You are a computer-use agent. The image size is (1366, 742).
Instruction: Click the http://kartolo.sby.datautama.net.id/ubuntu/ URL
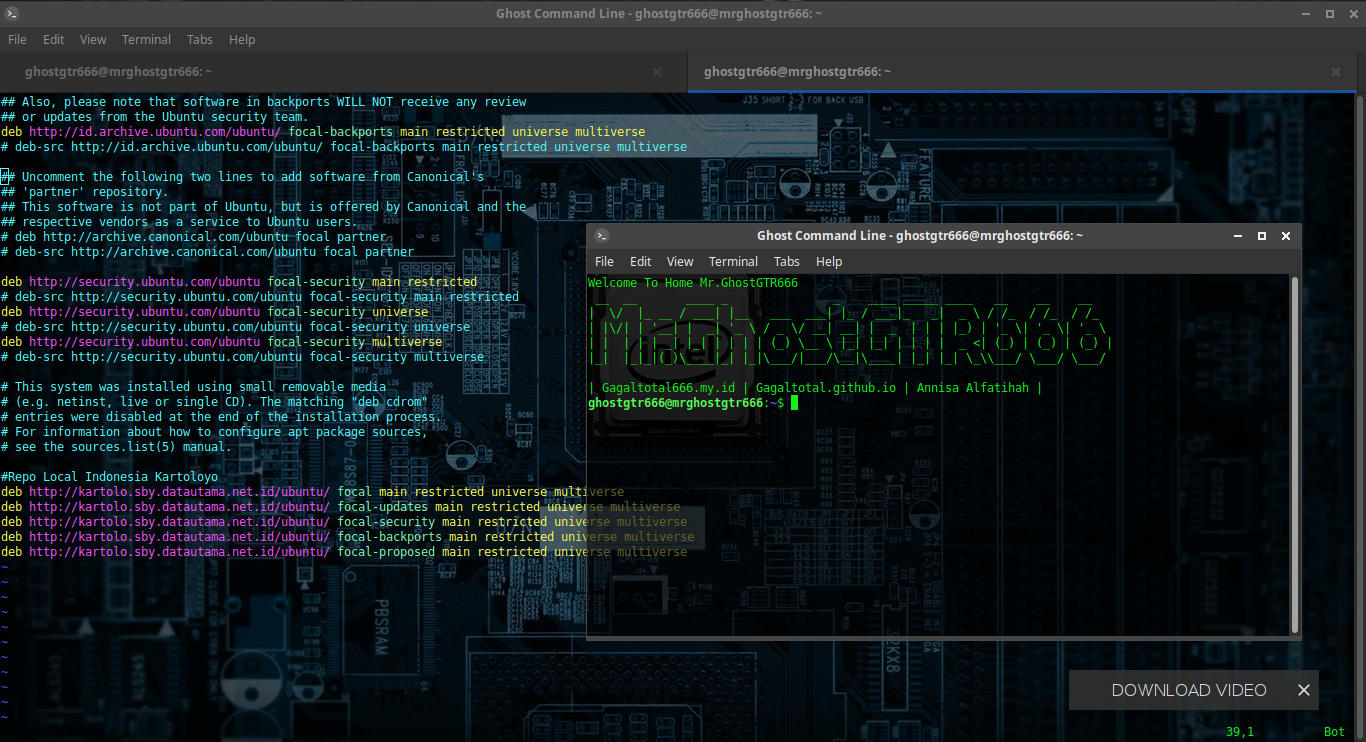coord(180,491)
